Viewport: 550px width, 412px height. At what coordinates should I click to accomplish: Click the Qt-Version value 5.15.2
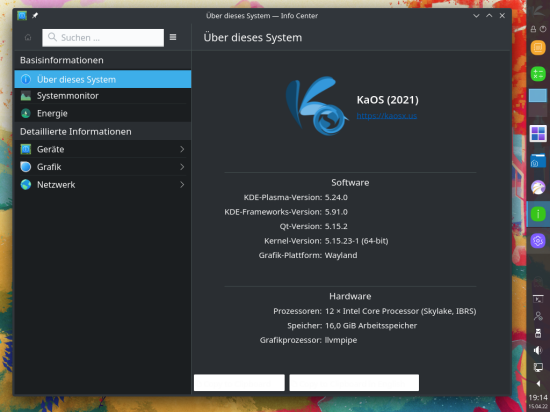[x=336, y=226]
